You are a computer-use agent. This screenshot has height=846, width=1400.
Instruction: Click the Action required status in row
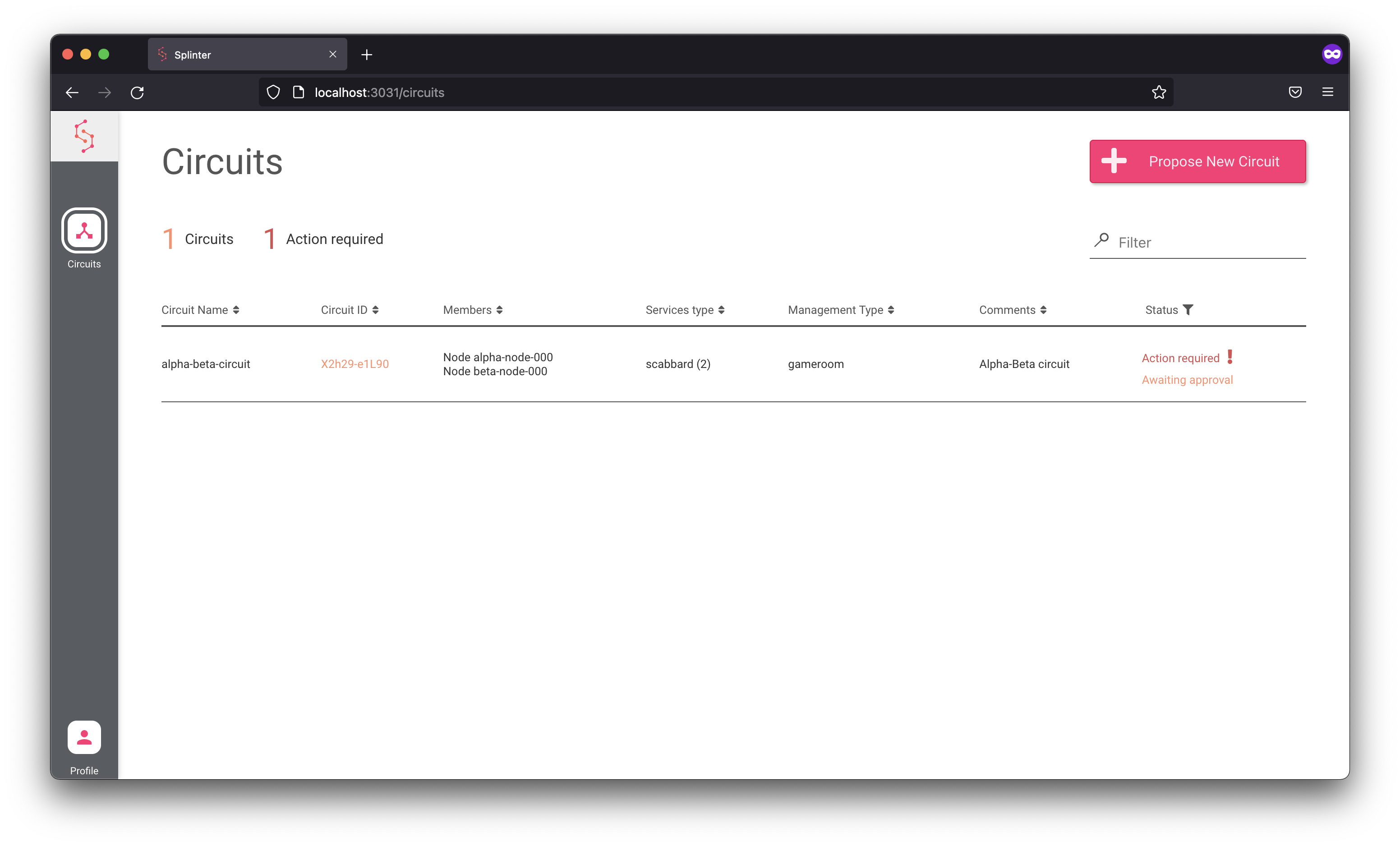1180,358
